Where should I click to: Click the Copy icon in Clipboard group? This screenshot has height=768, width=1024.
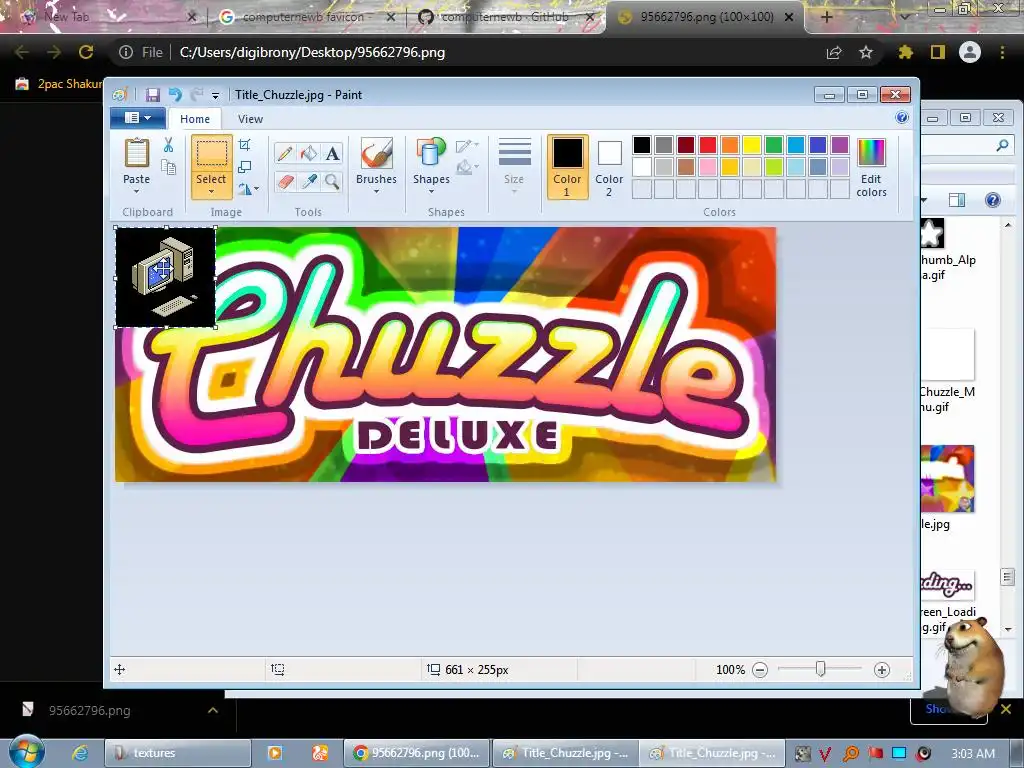coord(168,167)
